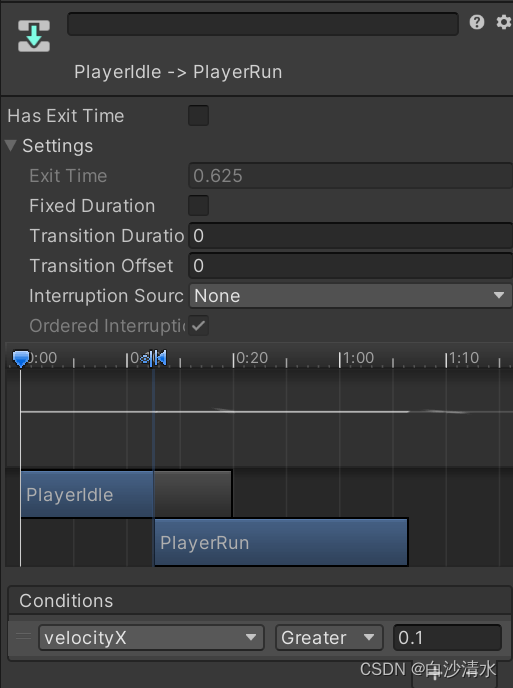
Task: Click the transition start handle on timeline ruler
Action: tap(150, 358)
